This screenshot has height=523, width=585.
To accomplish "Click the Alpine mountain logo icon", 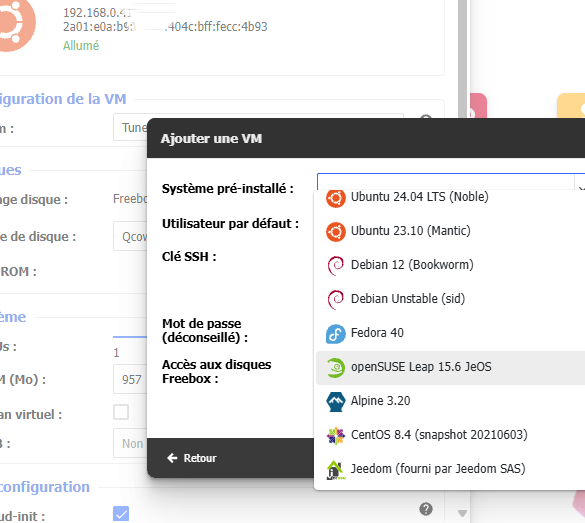I will [x=335, y=402].
